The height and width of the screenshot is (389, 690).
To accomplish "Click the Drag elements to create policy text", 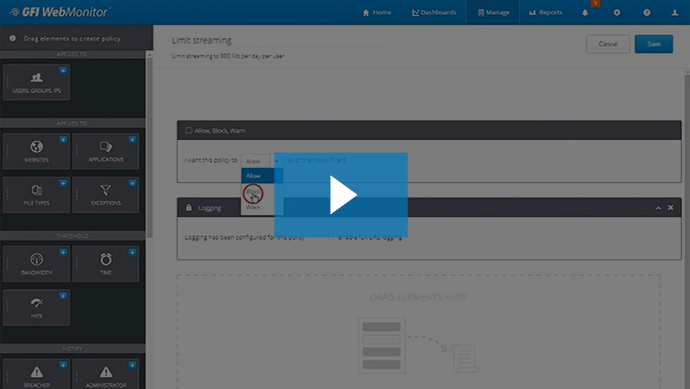I will 72,39.
